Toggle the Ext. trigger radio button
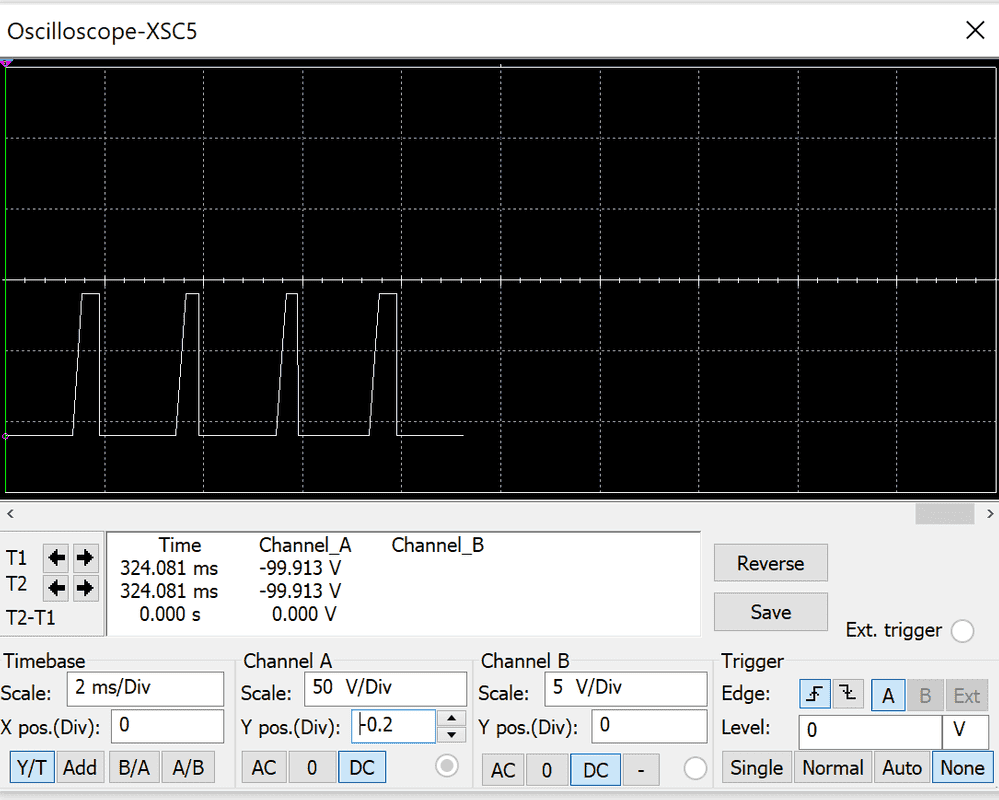 962,630
